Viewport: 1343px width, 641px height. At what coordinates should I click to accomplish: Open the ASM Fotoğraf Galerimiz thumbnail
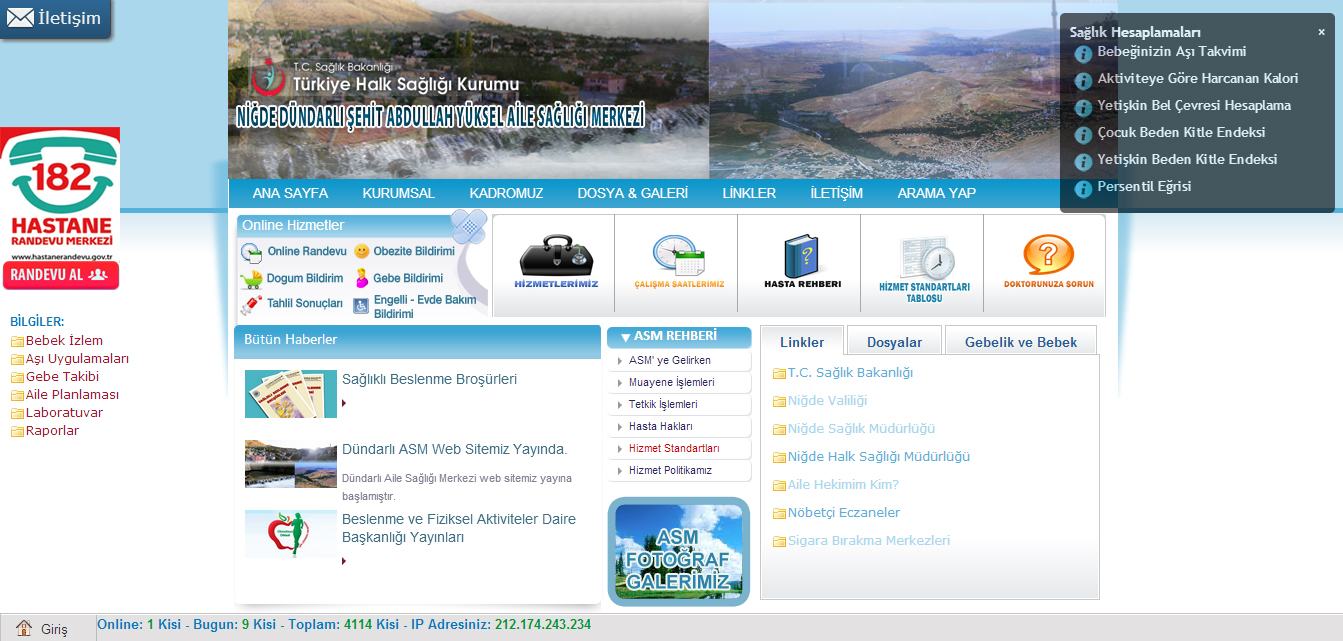tap(678, 551)
